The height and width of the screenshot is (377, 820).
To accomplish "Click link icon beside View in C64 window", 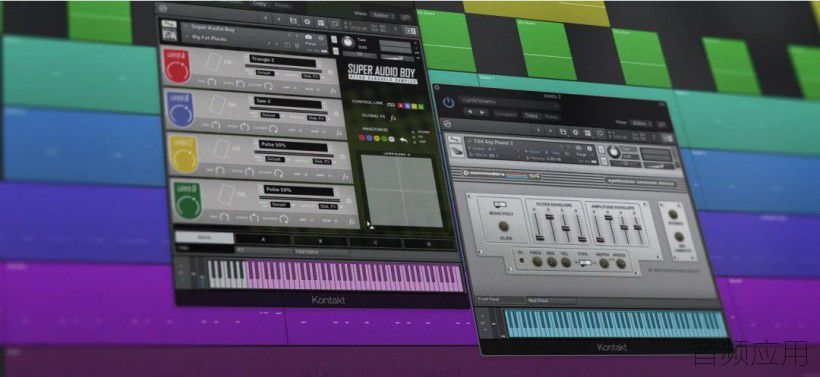I will tap(662, 123).
